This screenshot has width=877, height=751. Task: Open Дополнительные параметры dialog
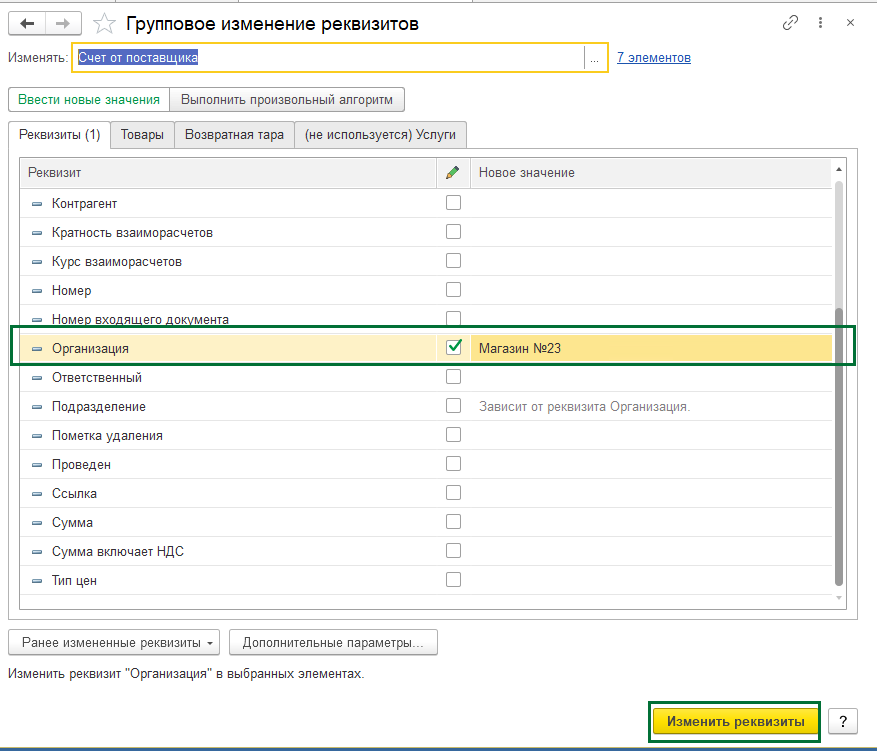pos(333,643)
